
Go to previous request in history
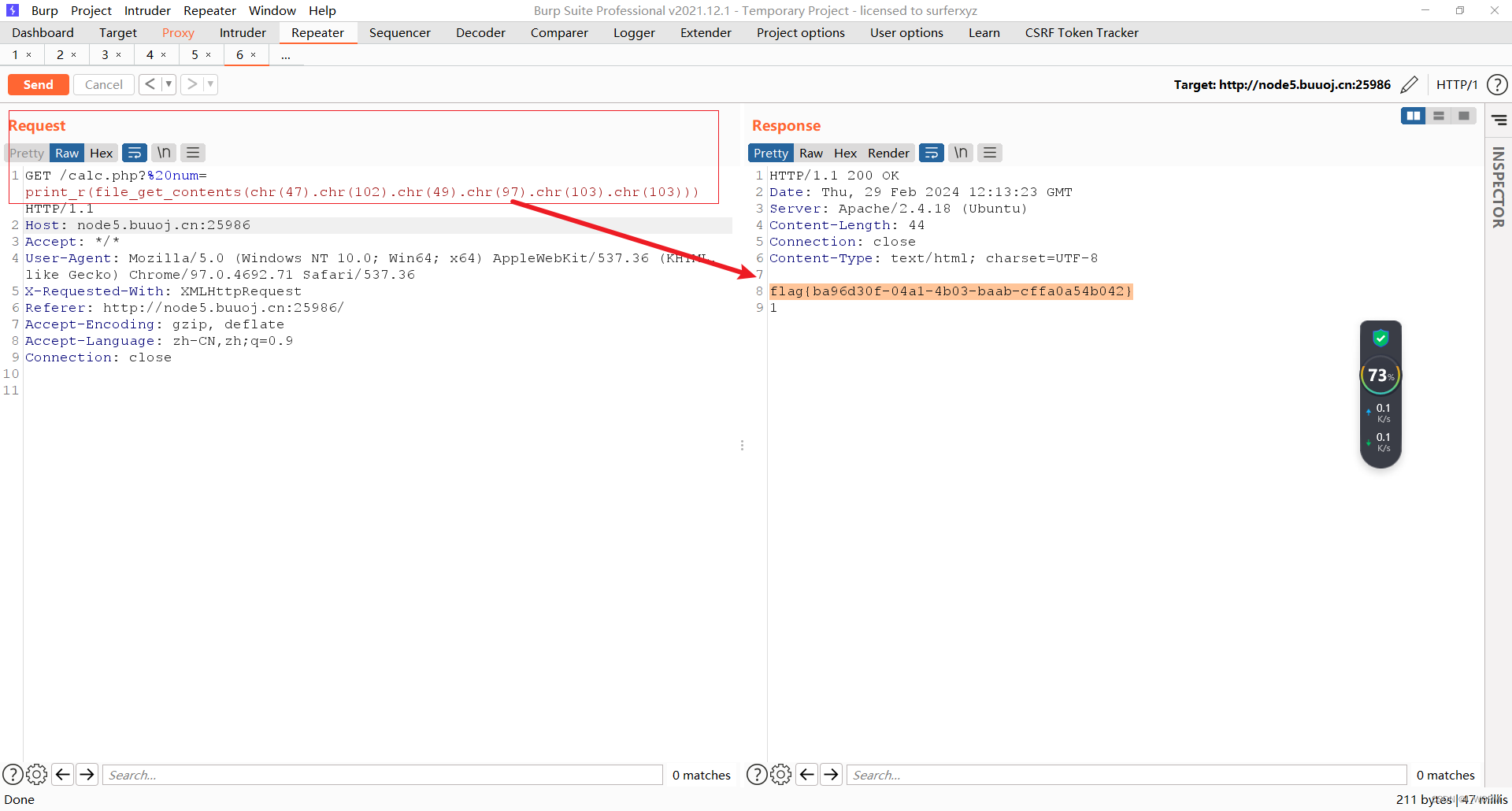pyautogui.click(x=150, y=84)
